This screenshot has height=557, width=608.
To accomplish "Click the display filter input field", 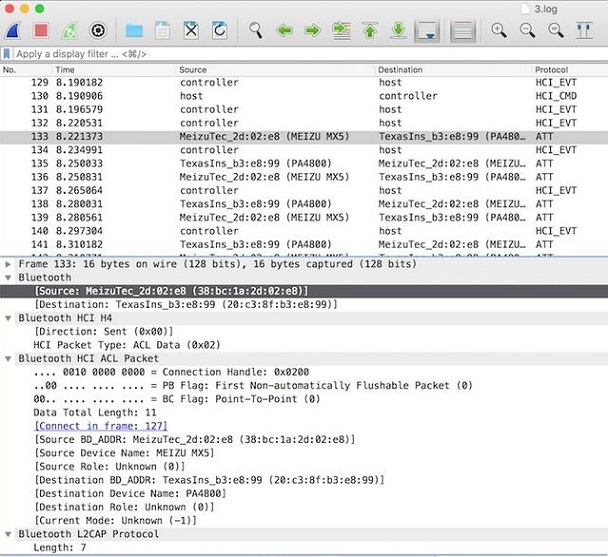I will [300, 53].
